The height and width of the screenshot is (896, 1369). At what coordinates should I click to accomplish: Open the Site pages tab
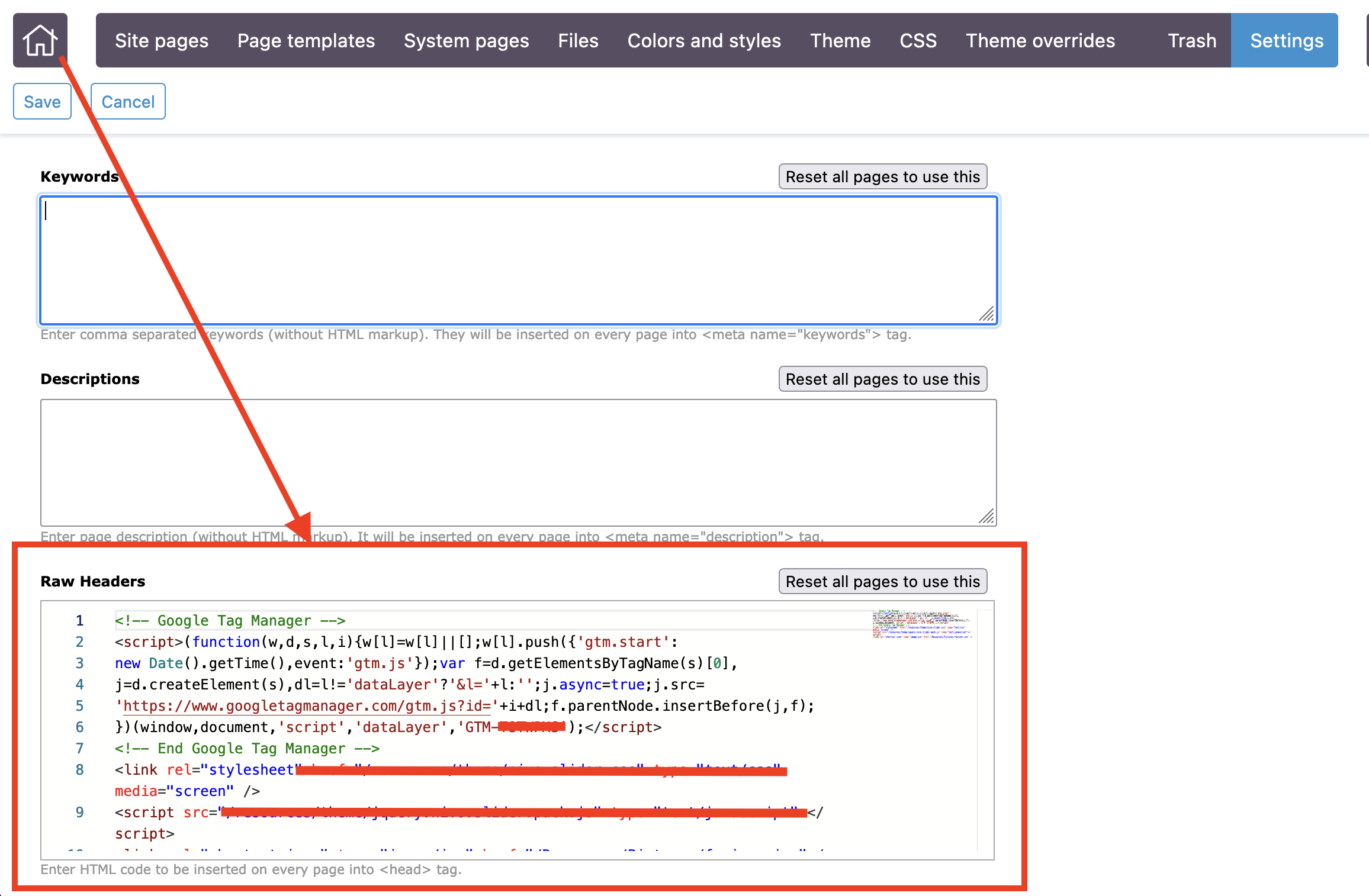162,40
